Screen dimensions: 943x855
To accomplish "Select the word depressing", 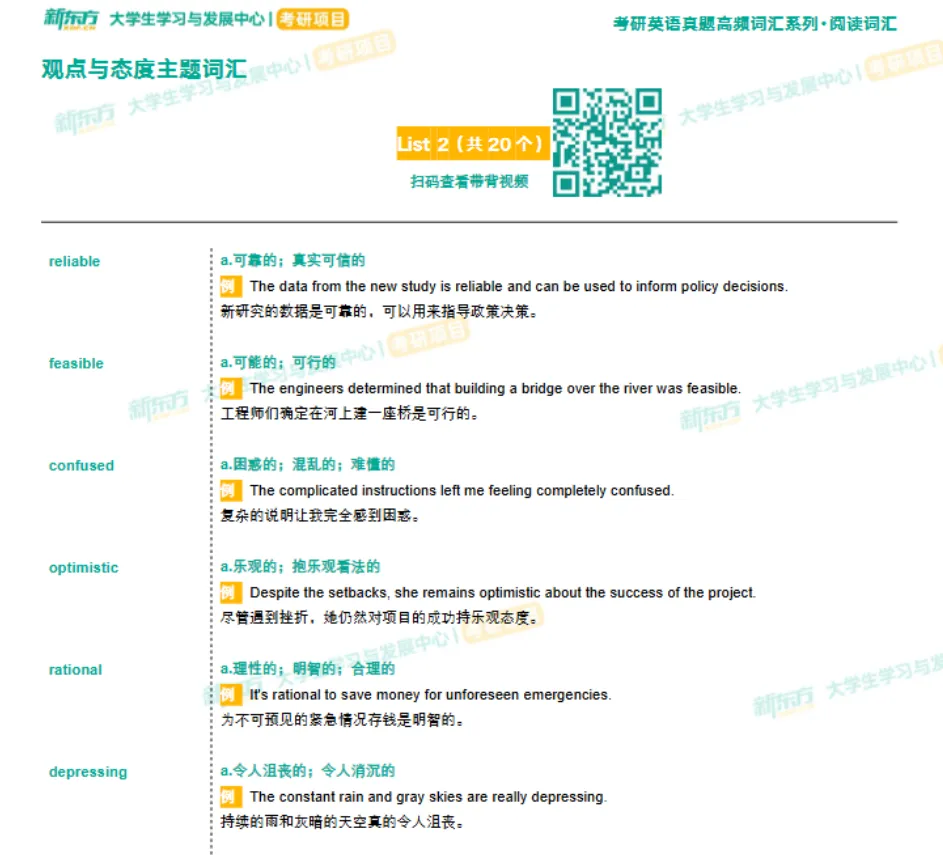I will (x=88, y=772).
